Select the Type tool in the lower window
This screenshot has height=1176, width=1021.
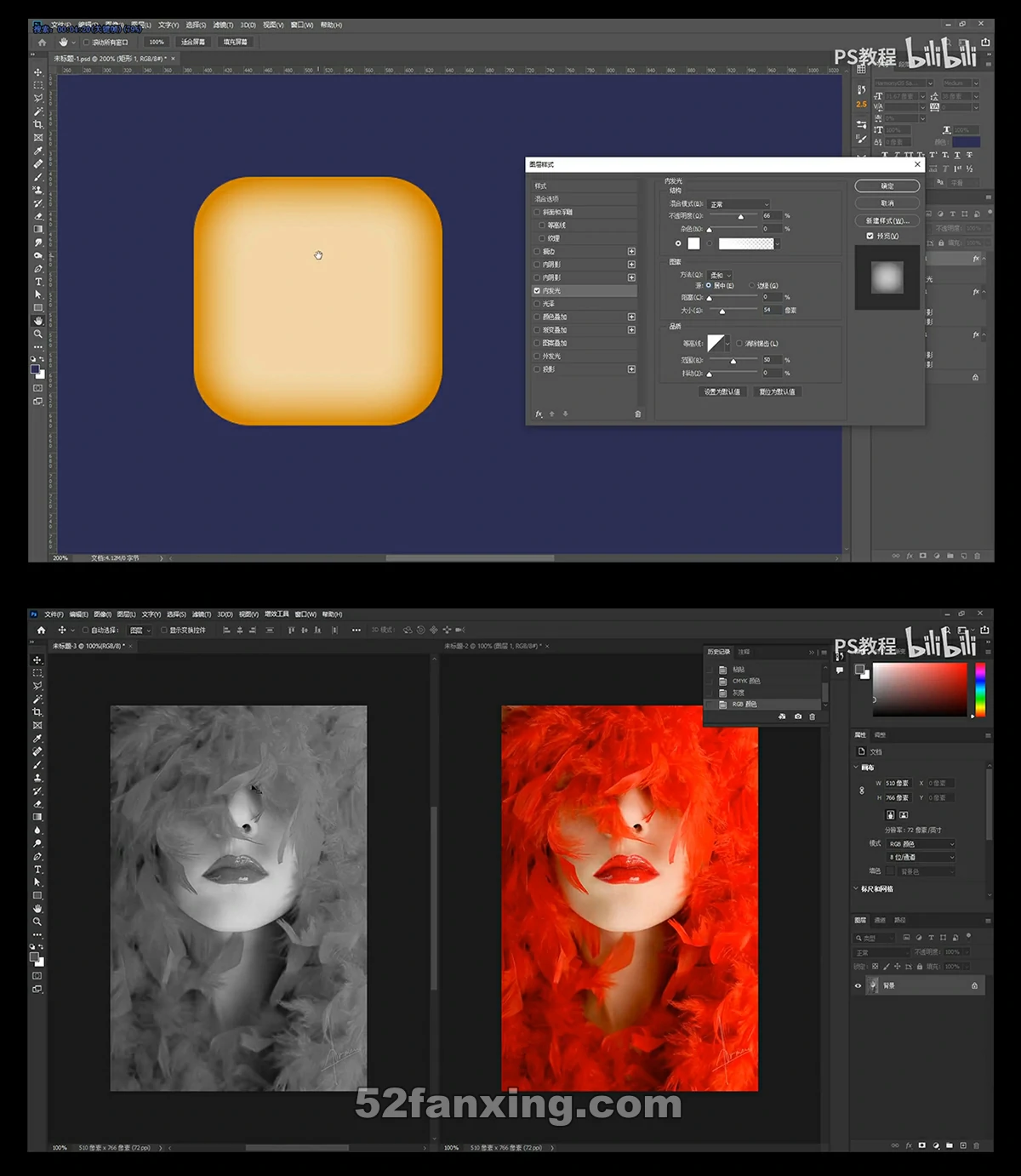(x=37, y=870)
